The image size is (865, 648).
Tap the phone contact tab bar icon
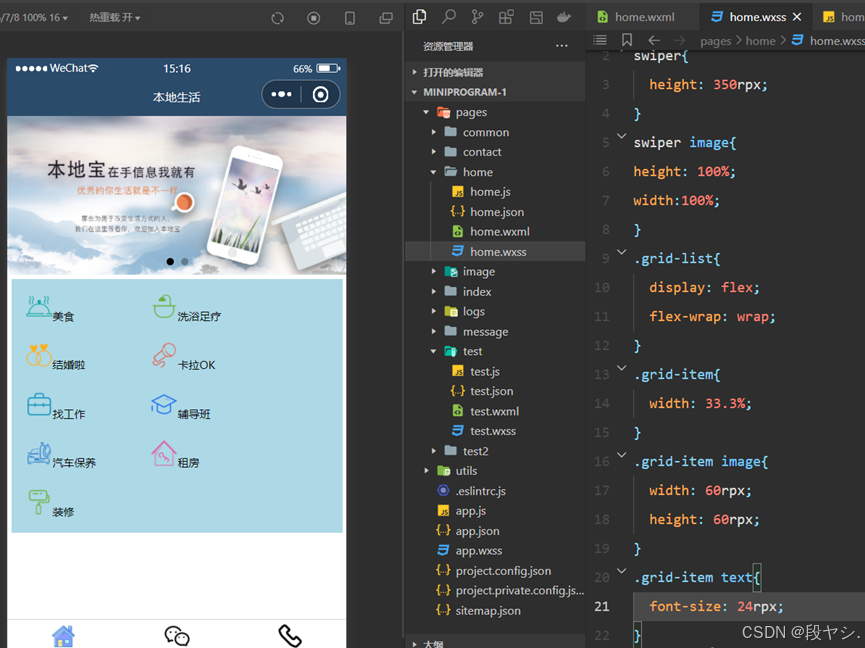pyautogui.click(x=290, y=636)
